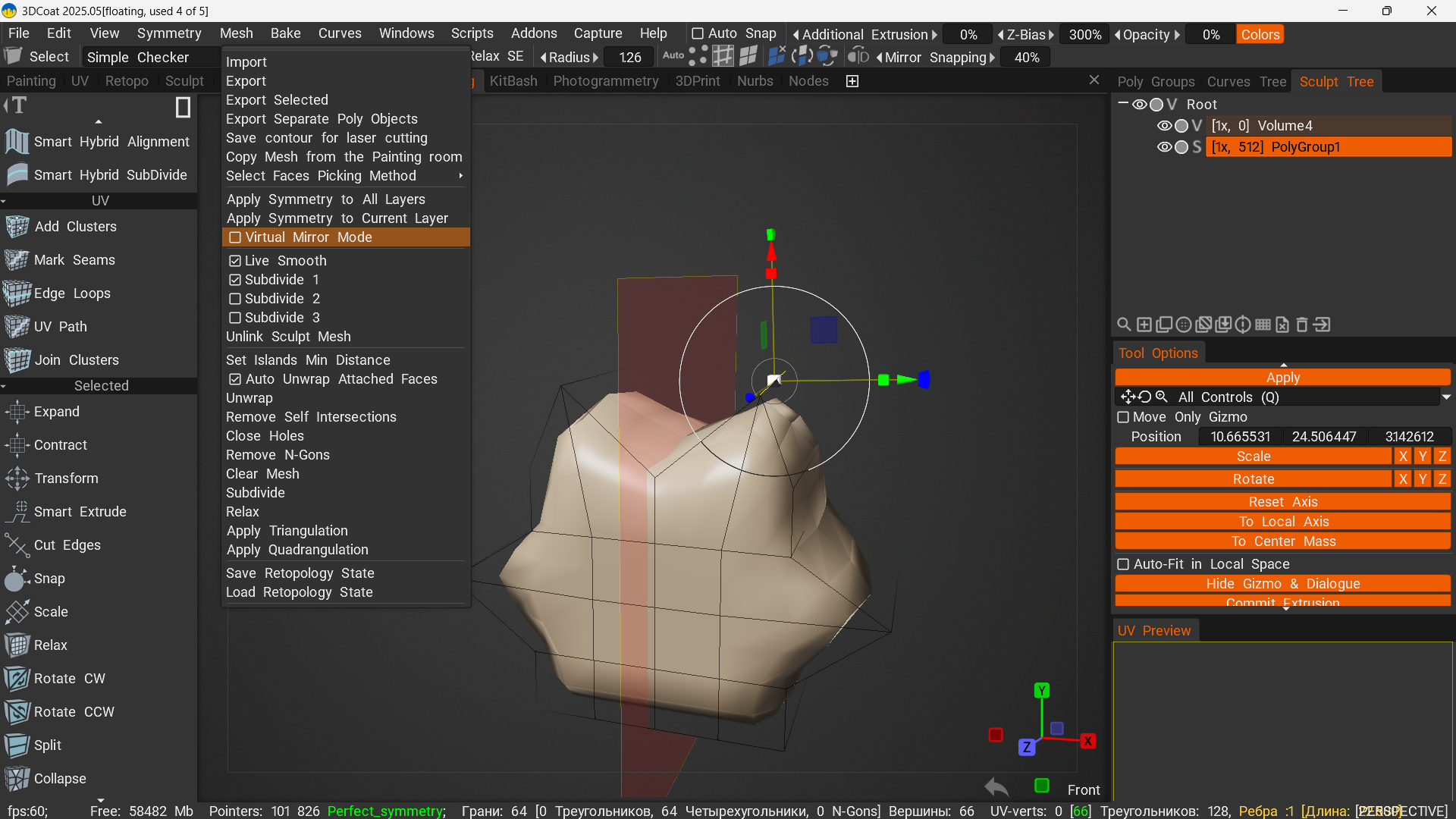1456x819 pixels.
Task: Click the Smart Extrude tool icon
Action: (17, 512)
